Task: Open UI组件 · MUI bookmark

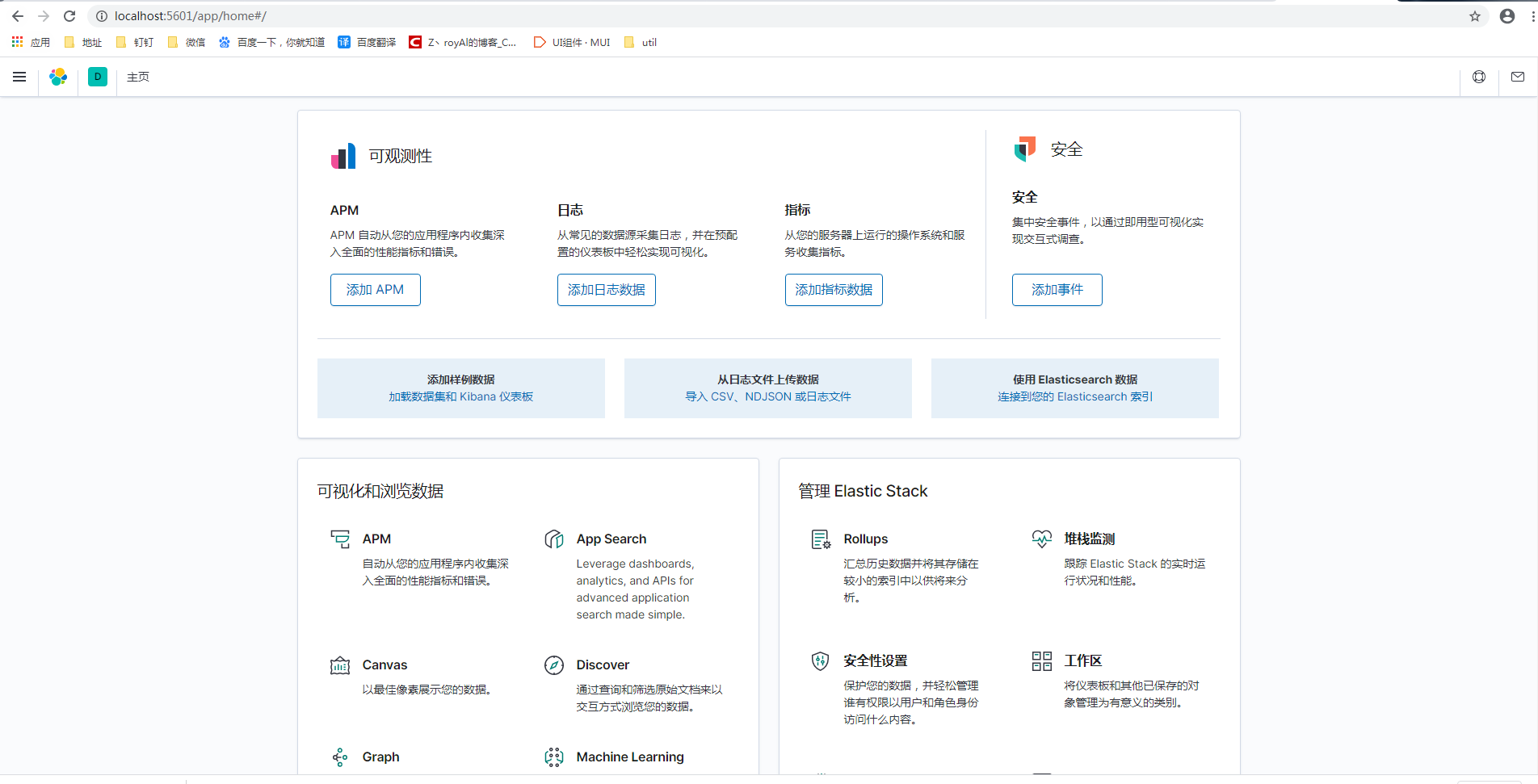Action: pyautogui.click(x=572, y=42)
